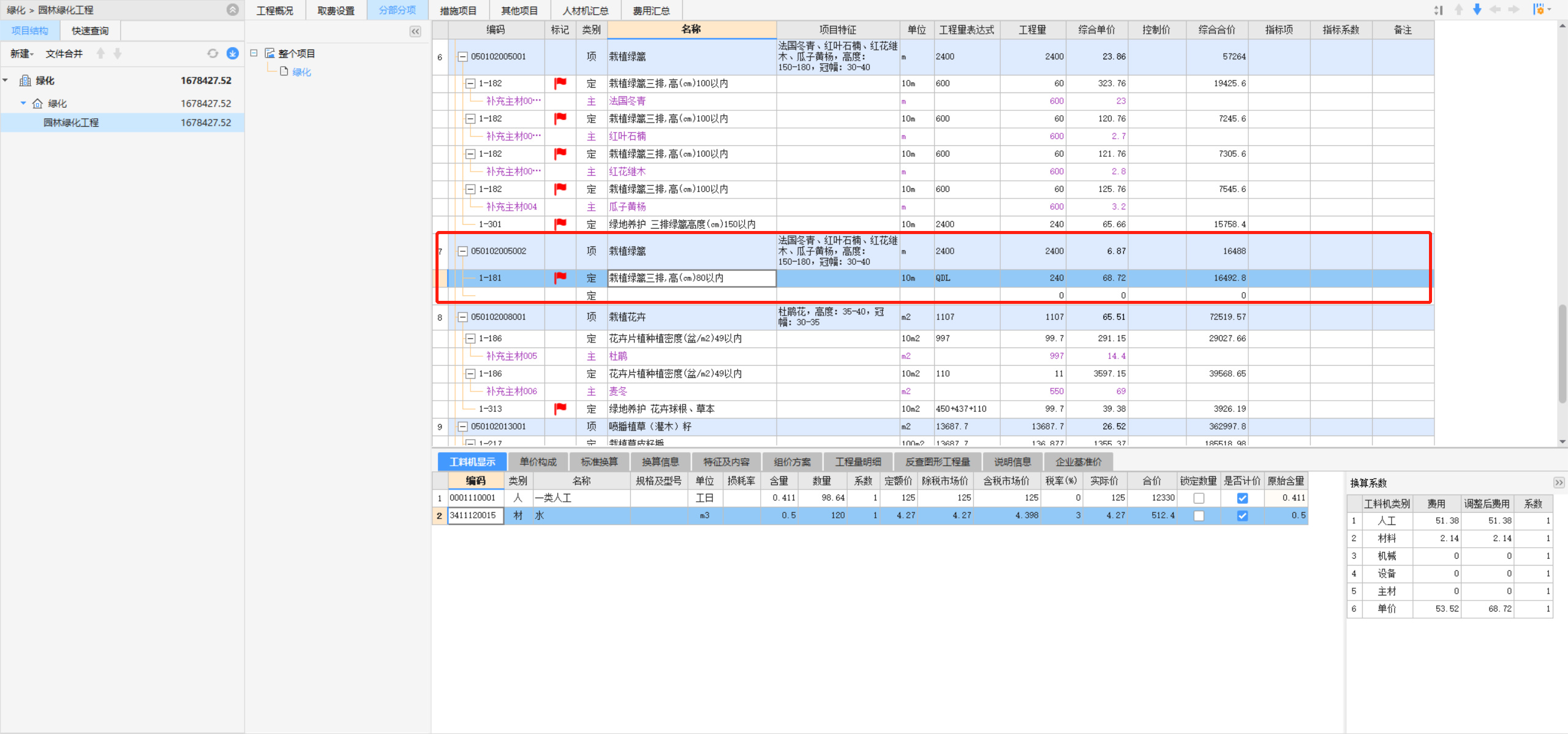Open the 单价构成 bottom tab
The image size is (1568, 734).
[538, 462]
